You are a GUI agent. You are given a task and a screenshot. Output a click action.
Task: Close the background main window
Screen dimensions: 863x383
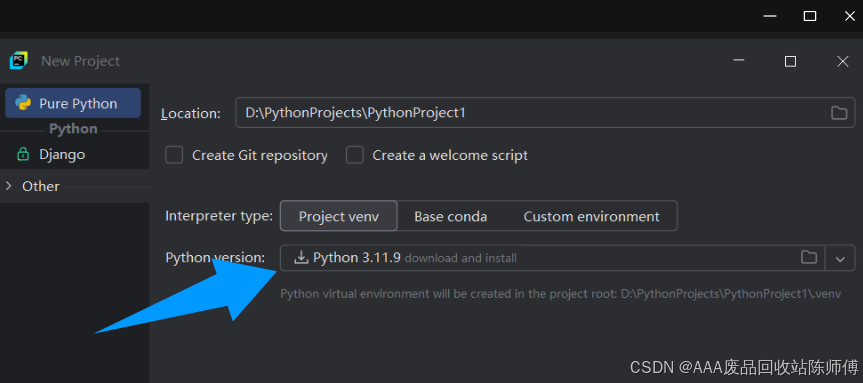[850, 16]
